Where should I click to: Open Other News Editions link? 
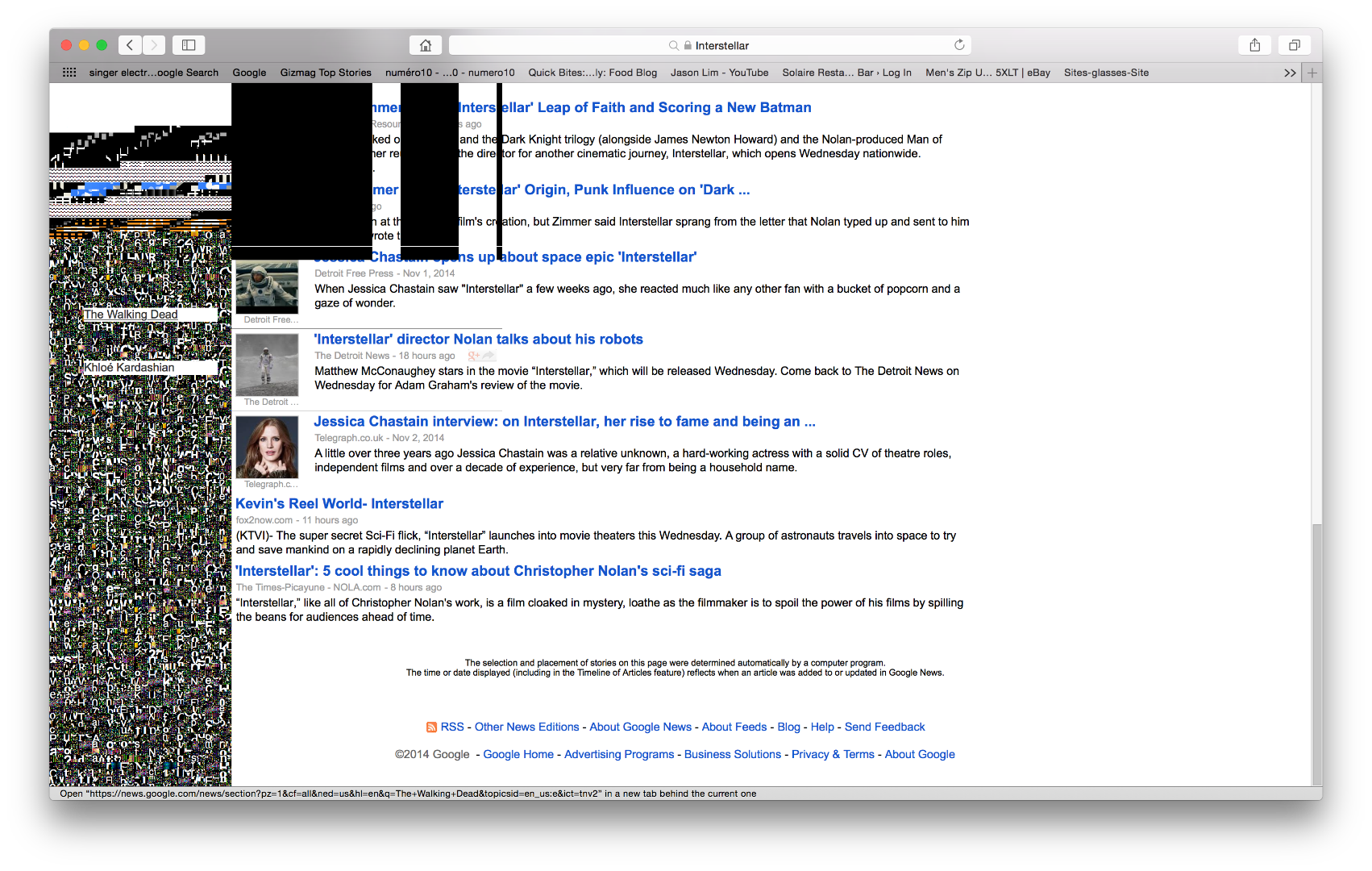pyautogui.click(x=527, y=727)
